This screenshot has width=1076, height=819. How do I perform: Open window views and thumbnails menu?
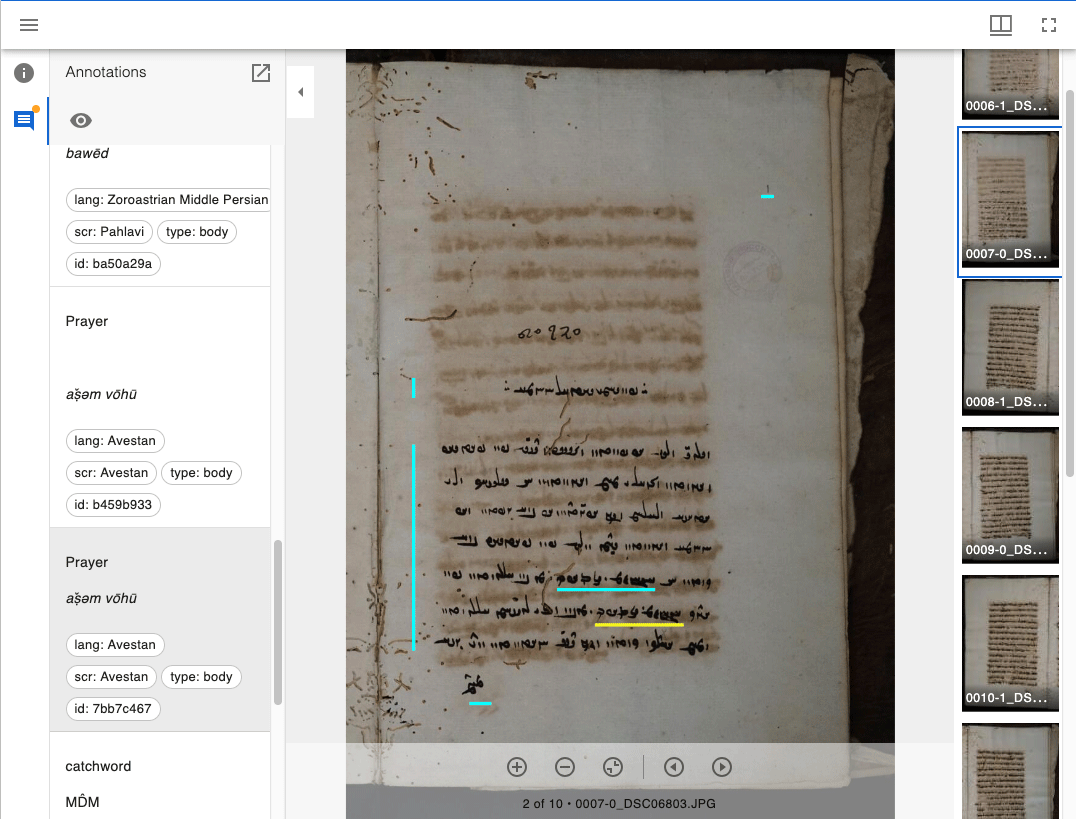1000,25
